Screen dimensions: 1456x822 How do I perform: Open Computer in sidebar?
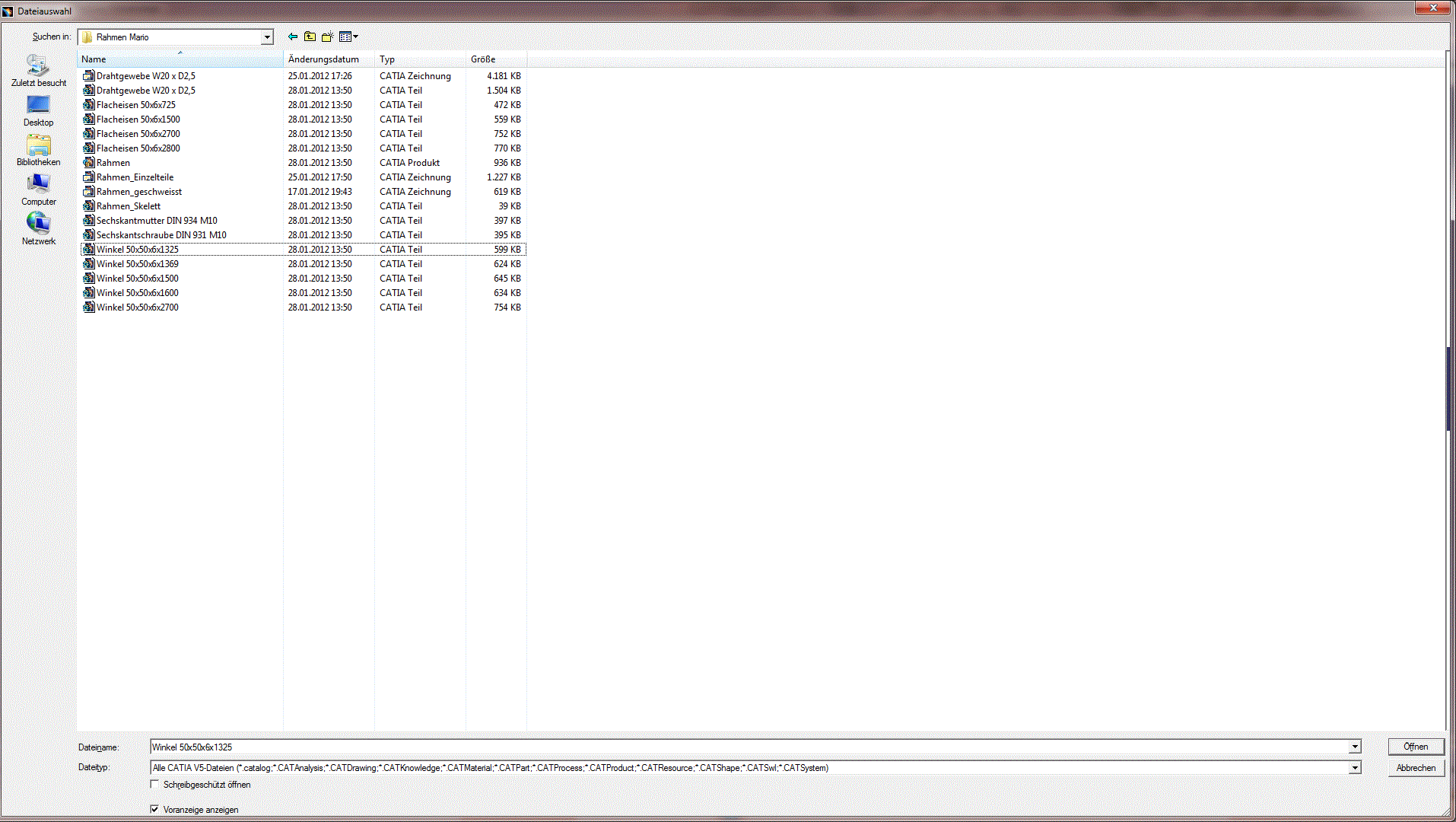coord(38,190)
